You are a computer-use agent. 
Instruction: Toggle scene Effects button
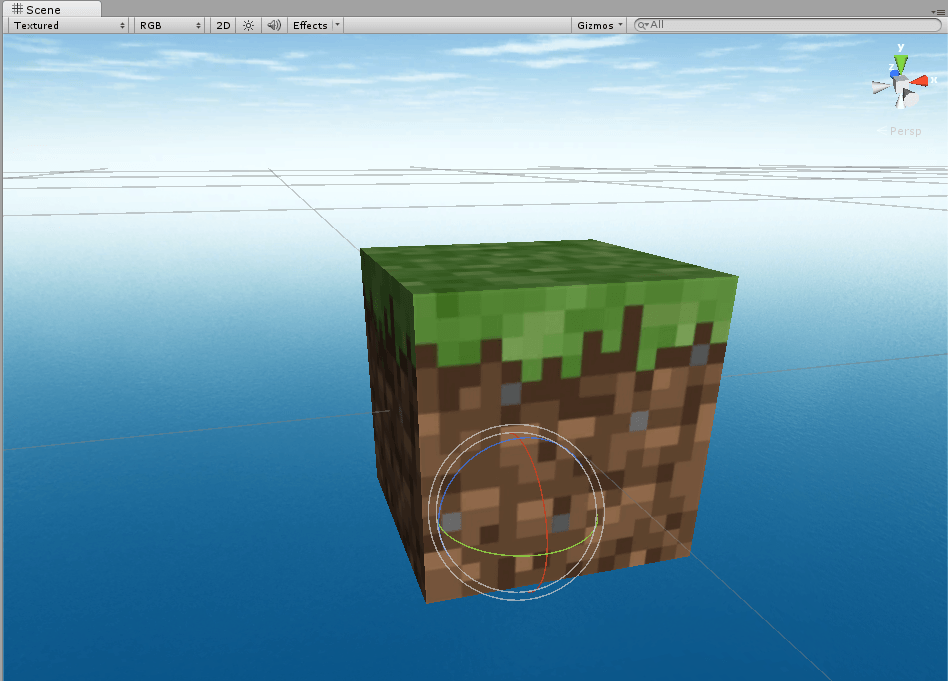[x=310, y=25]
